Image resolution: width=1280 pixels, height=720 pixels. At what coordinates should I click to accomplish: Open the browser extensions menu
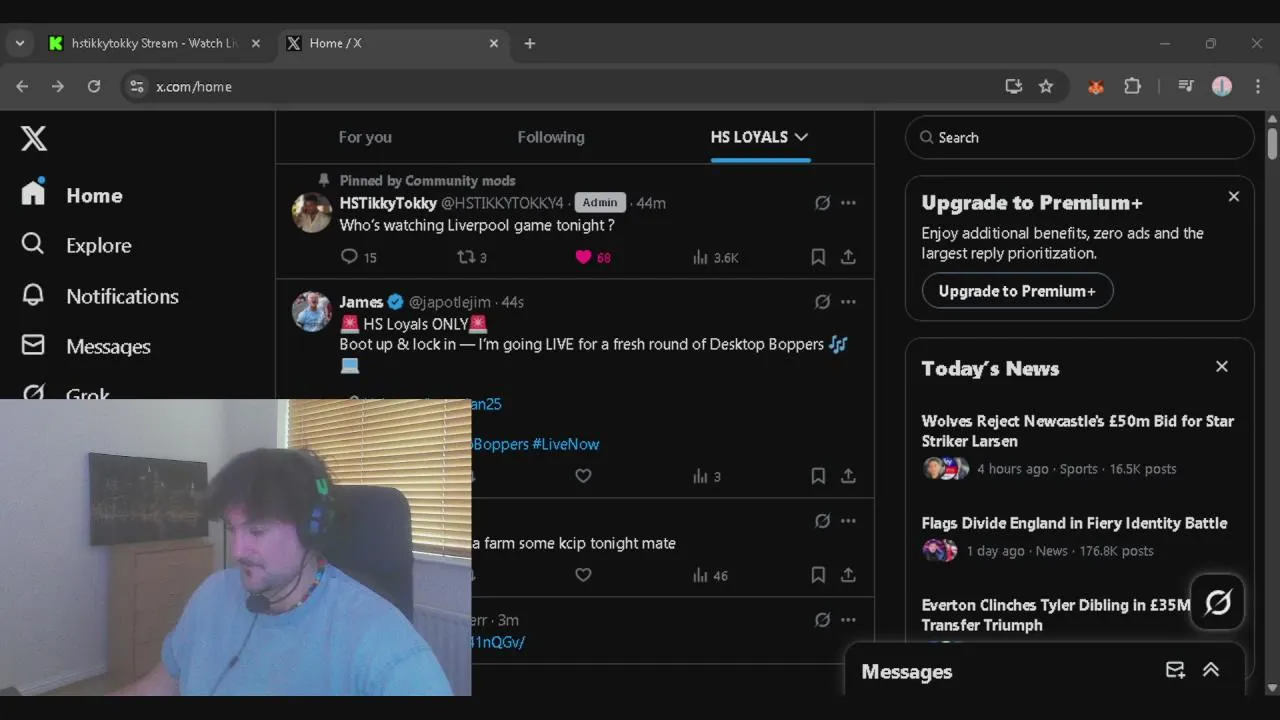pyautogui.click(x=1132, y=87)
